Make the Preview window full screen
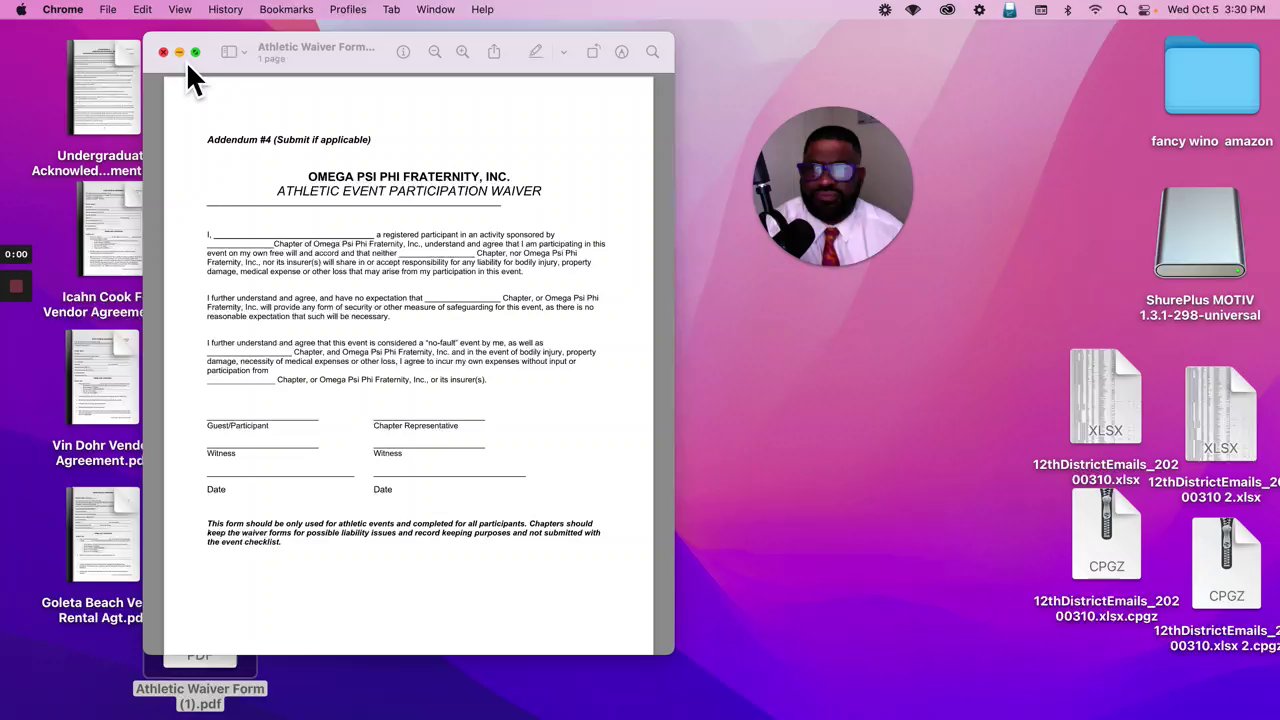The width and height of the screenshot is (1280, 720). pos(195,52)
